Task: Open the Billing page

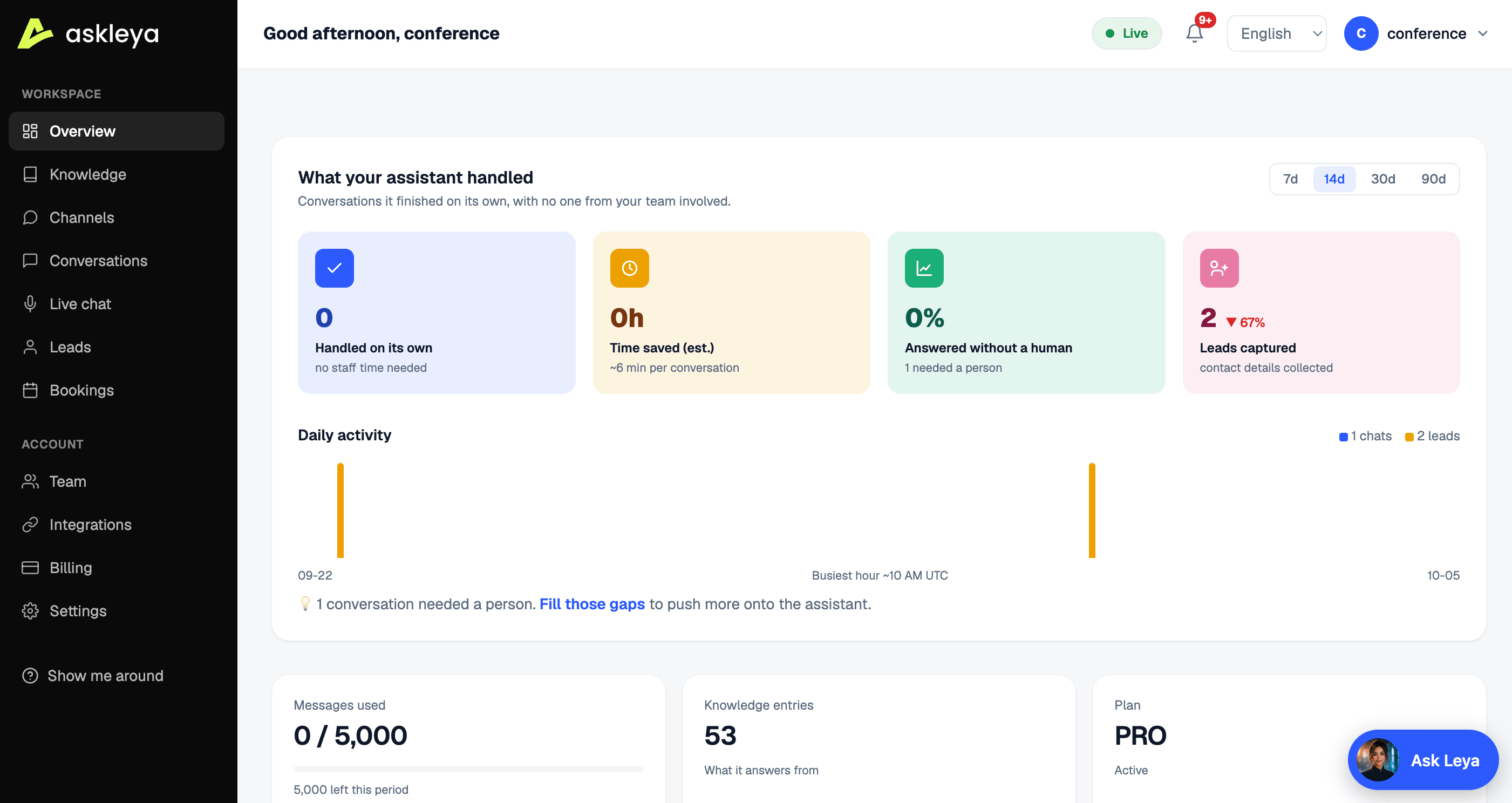Action: [x=116, y=568]
